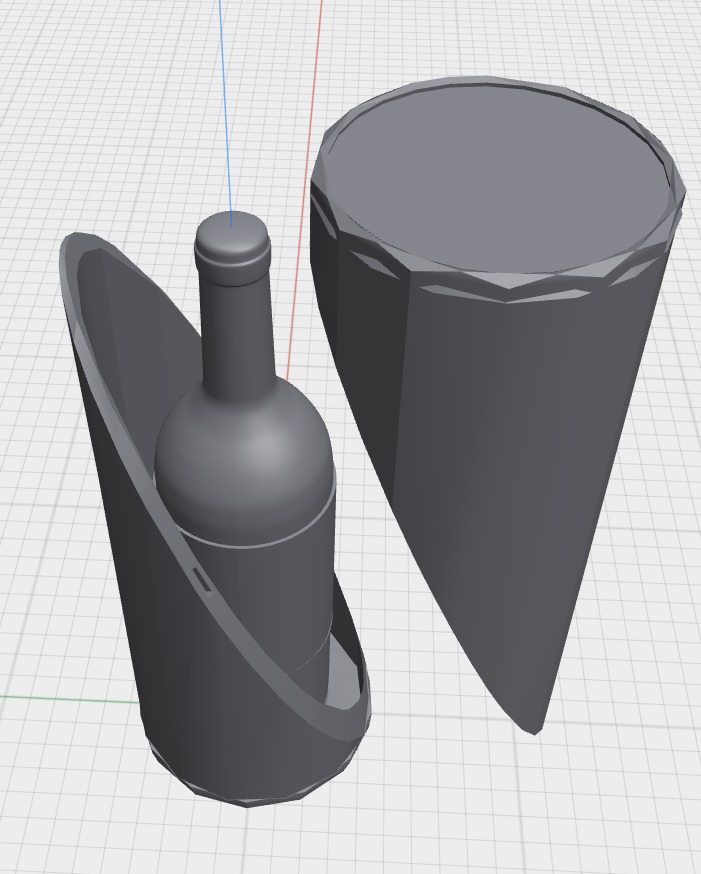Click the small rectangular slot on shell rim
Viewport: 701px width, 874px height.
point(202,580)
